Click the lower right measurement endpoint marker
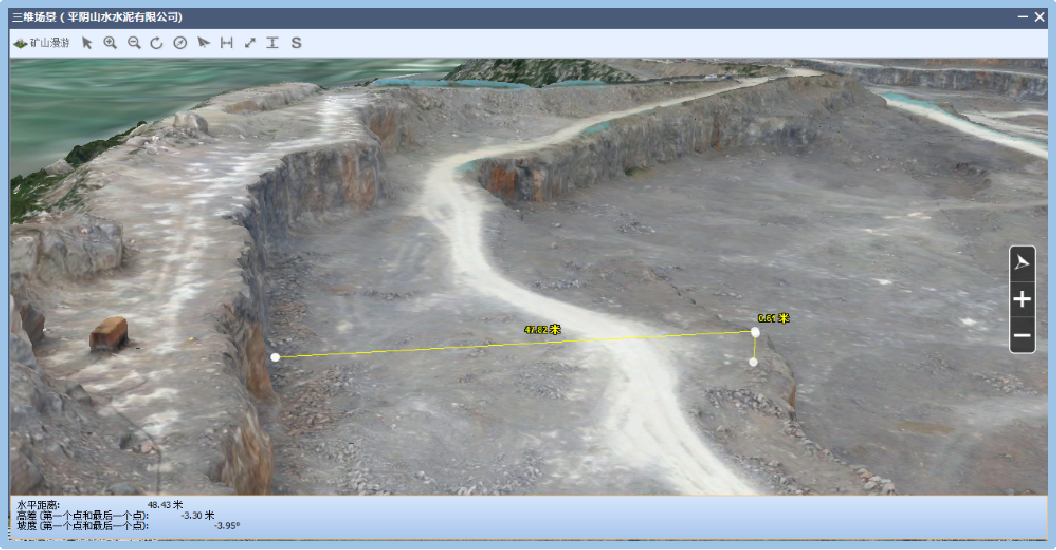 coord(754,362)
